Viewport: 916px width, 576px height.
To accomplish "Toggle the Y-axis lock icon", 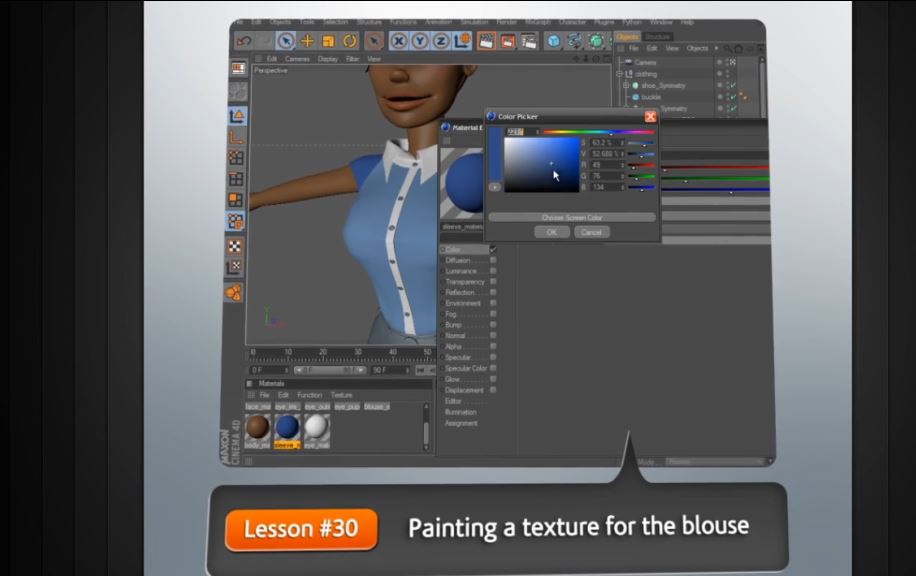I will [x=420, y=41].
